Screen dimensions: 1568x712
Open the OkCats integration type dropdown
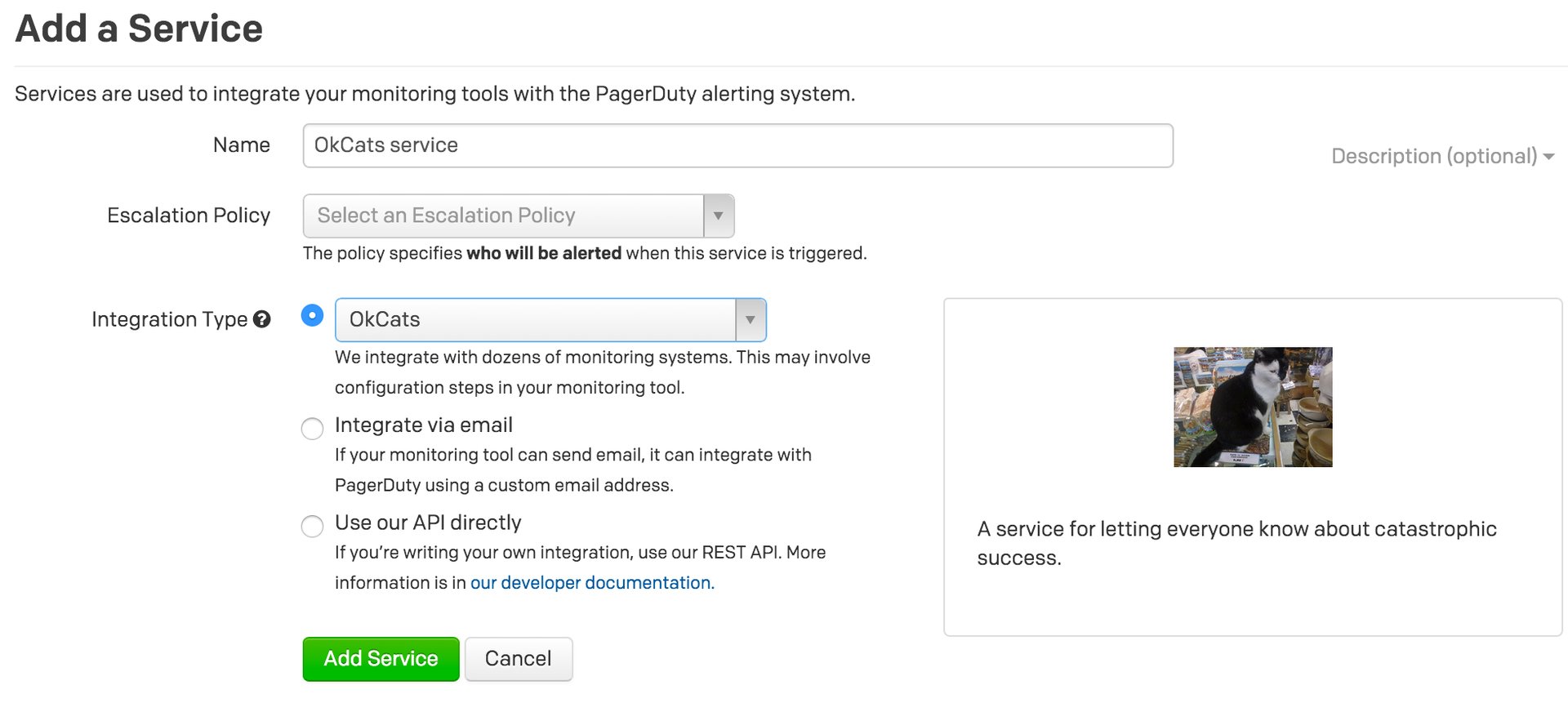click(536, 320)
